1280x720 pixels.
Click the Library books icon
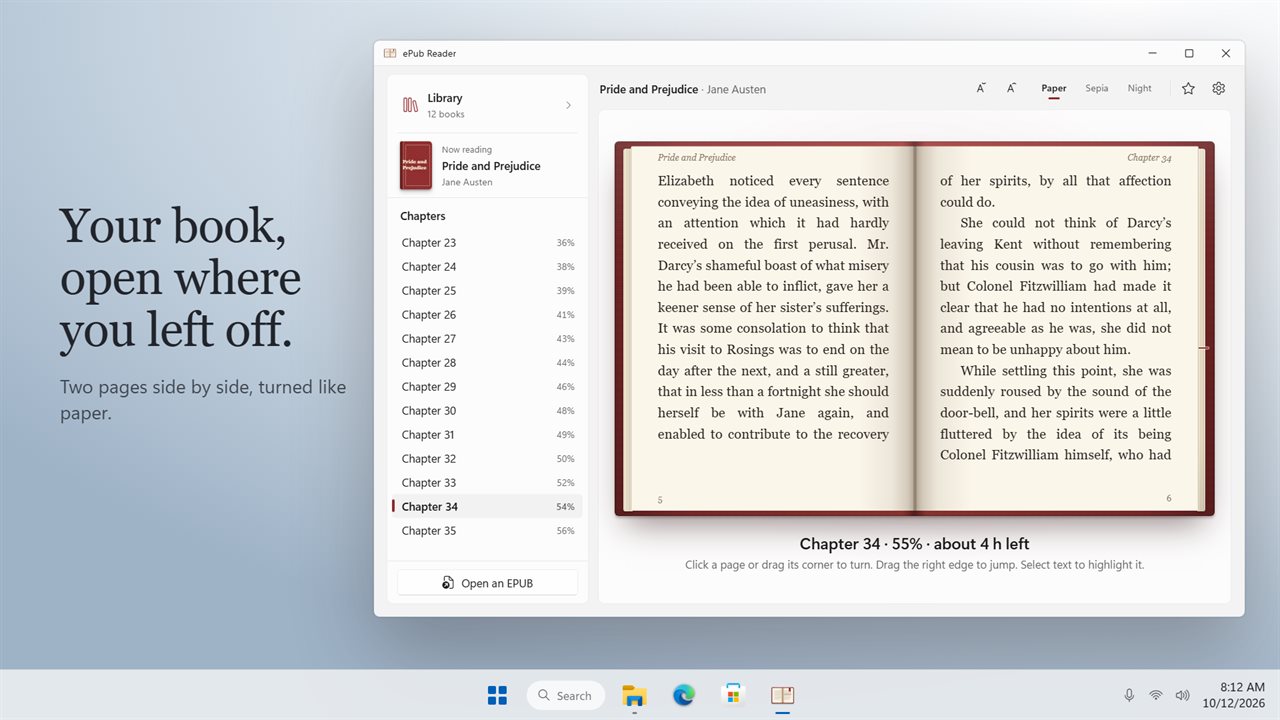[410, 105]
